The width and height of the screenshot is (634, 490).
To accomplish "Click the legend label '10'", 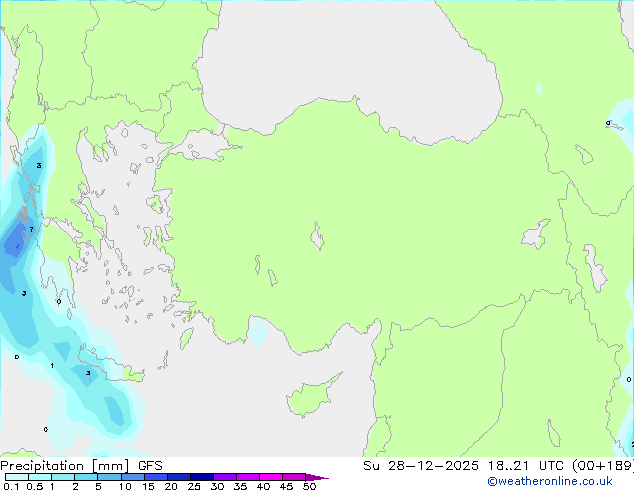I will point(125,486).
